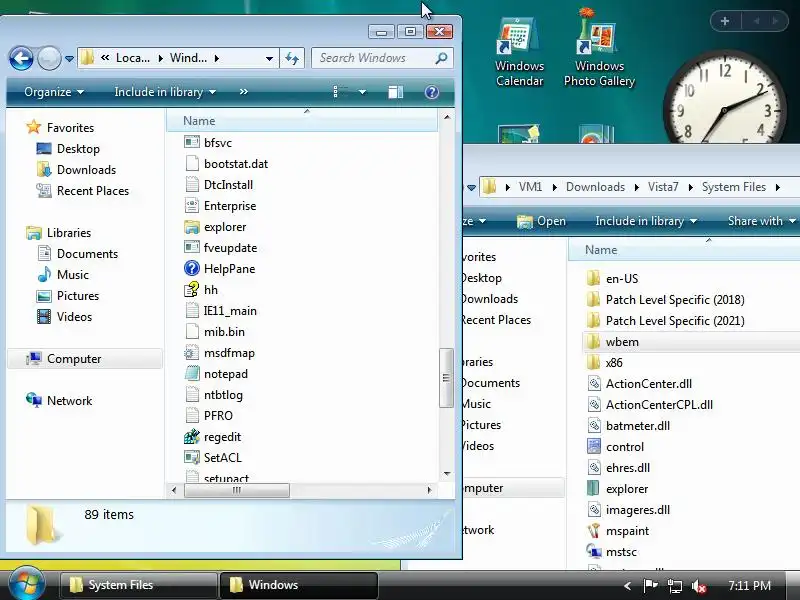Click the Help question mark icon

pyautogui.click(x=432, y=92)
